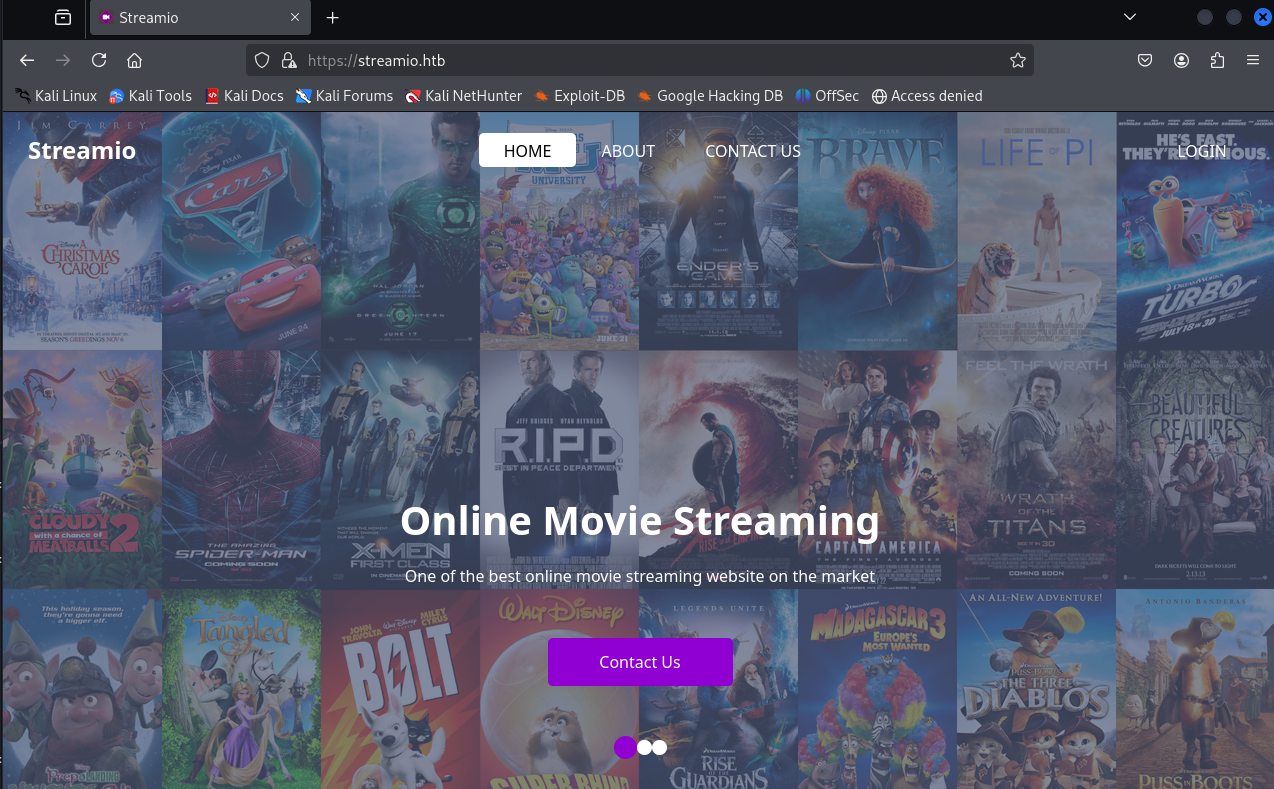This screenshot has height=789, width=1274.
Task: Reload the page with refresh icon
Action: 99,60
